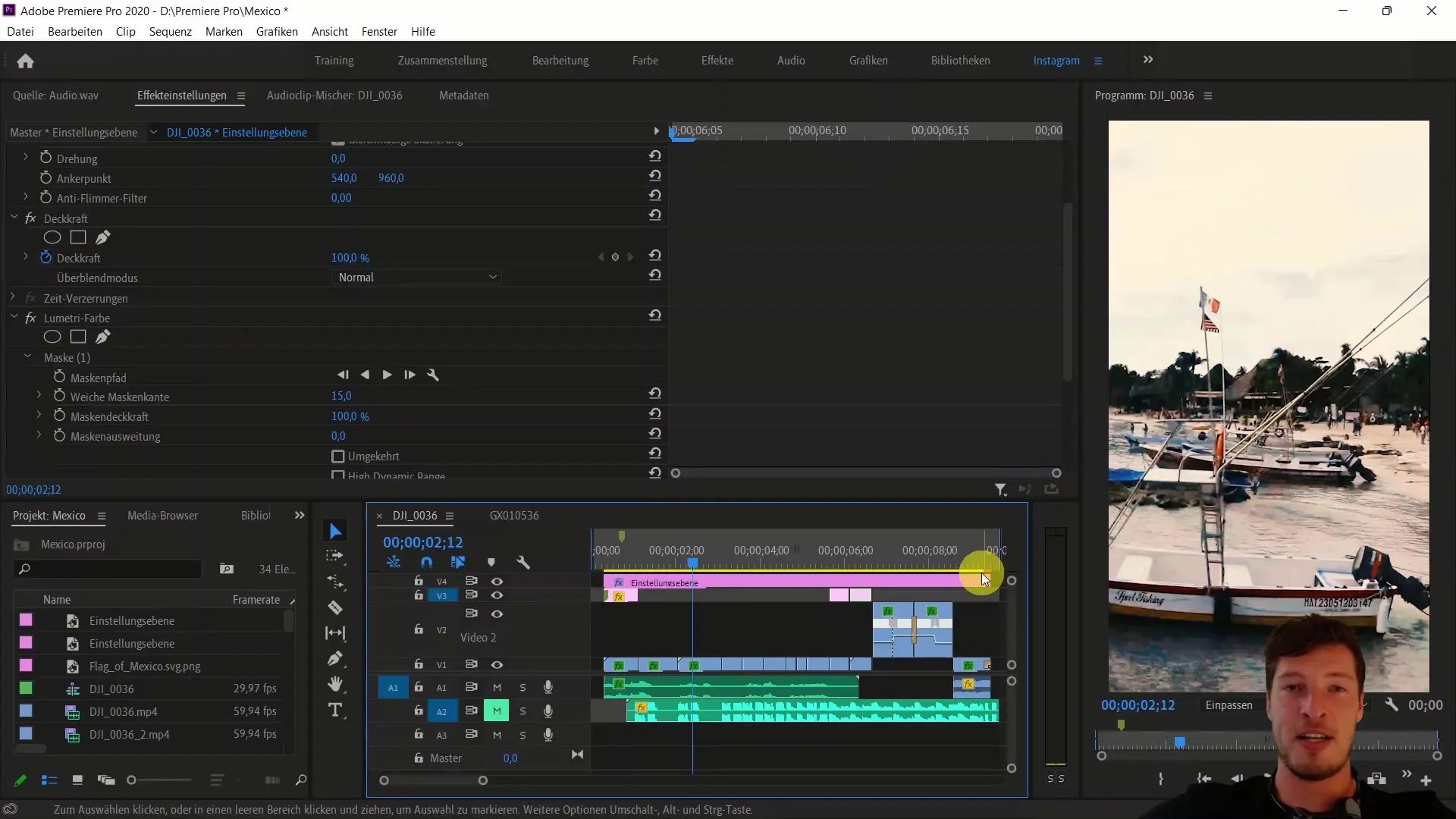Toggle the Umgekehrt checkbox
Viewport: 1456px width, 819px height.
point(338,457)
